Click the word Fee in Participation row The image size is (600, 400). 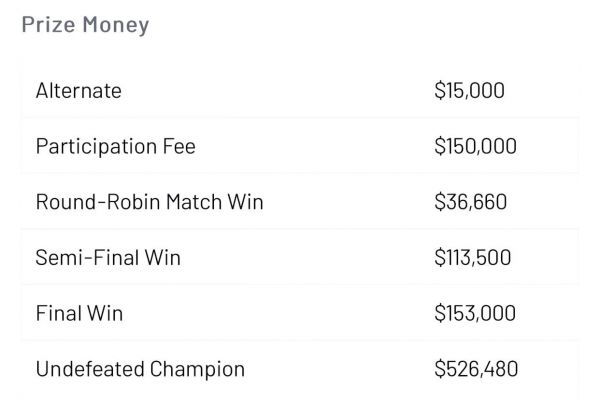tap(179, 146)
